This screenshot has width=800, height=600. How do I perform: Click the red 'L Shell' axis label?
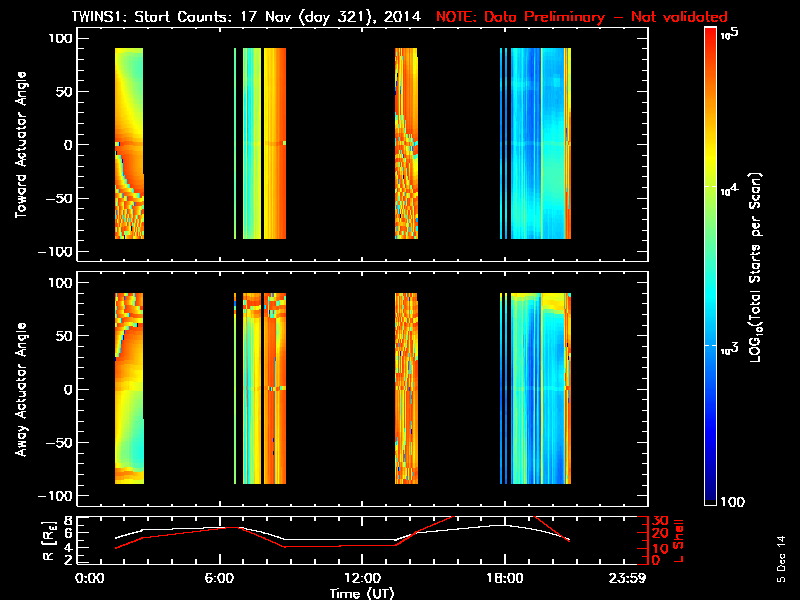678,541
